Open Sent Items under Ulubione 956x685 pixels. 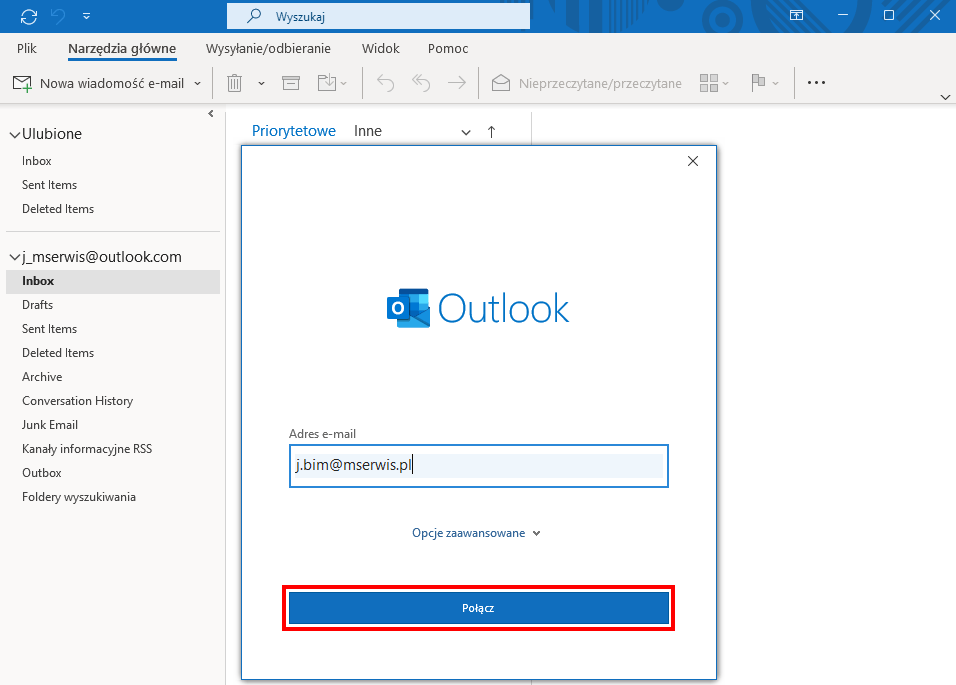49,185
